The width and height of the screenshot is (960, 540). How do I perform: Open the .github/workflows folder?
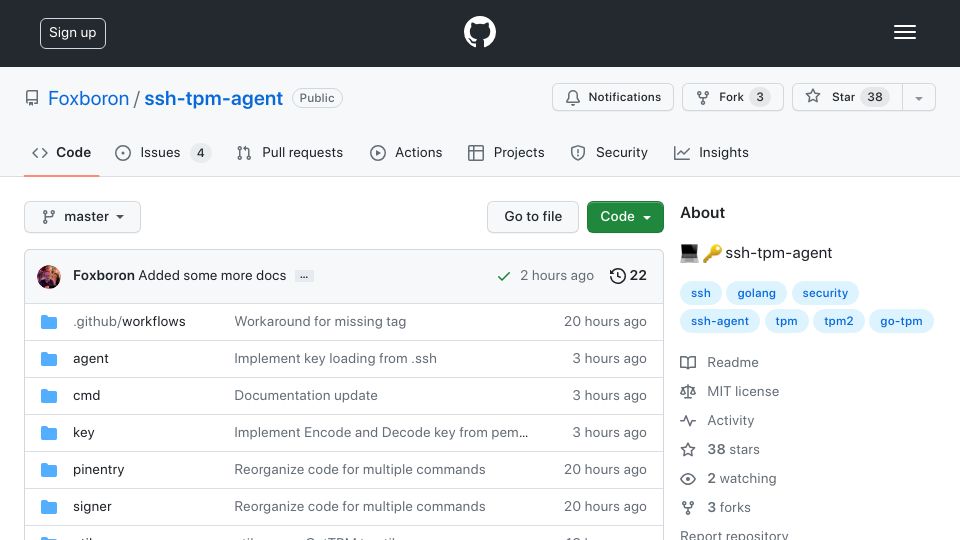[x=129, y=321]
